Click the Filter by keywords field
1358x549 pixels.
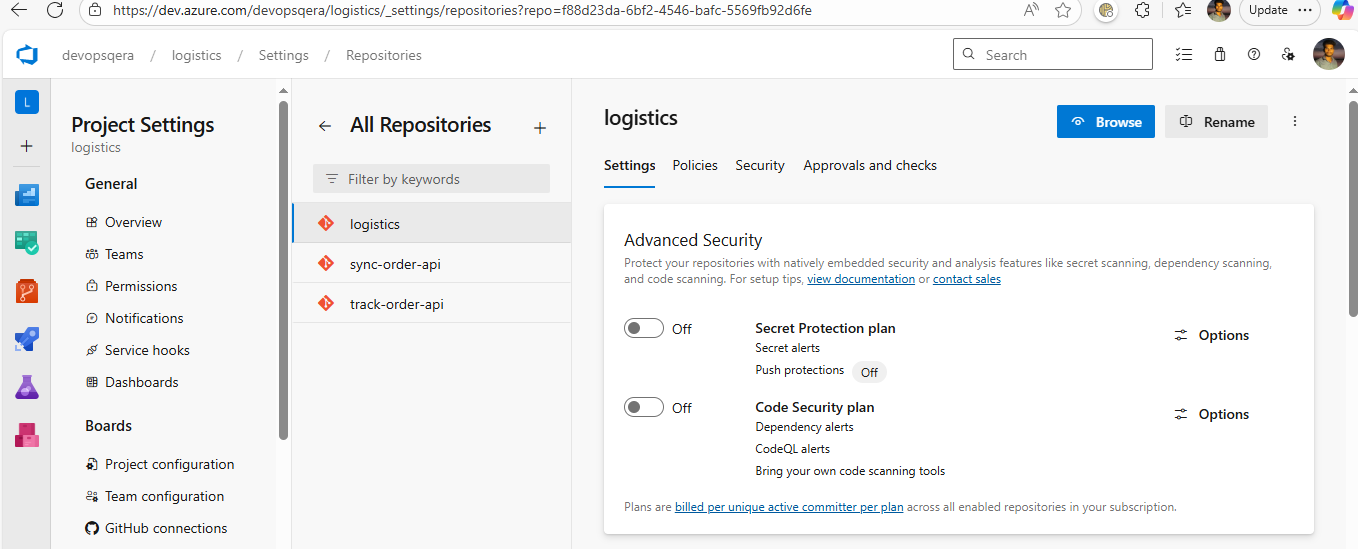432,179
